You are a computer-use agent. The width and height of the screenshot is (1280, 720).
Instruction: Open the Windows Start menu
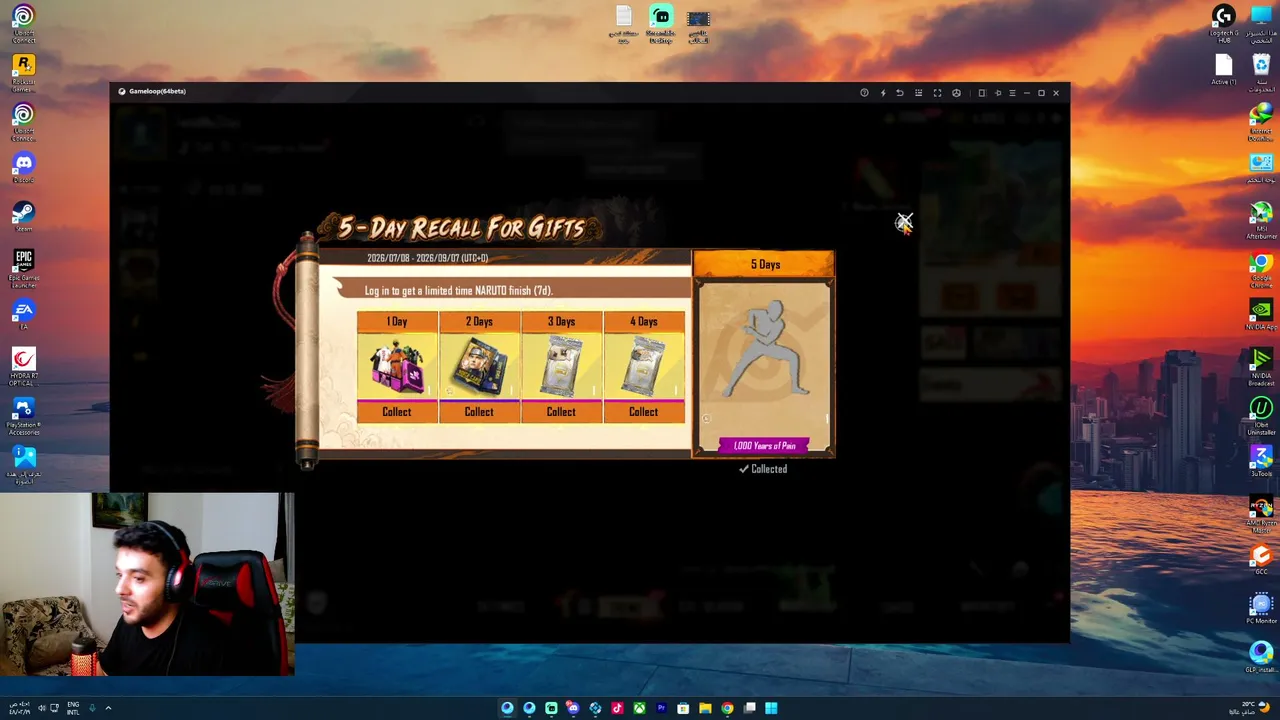pyautogui.click(x=771, y=708)
